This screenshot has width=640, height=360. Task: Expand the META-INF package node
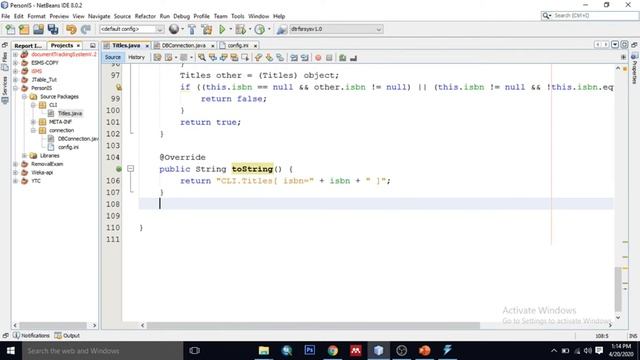[33, 122]
